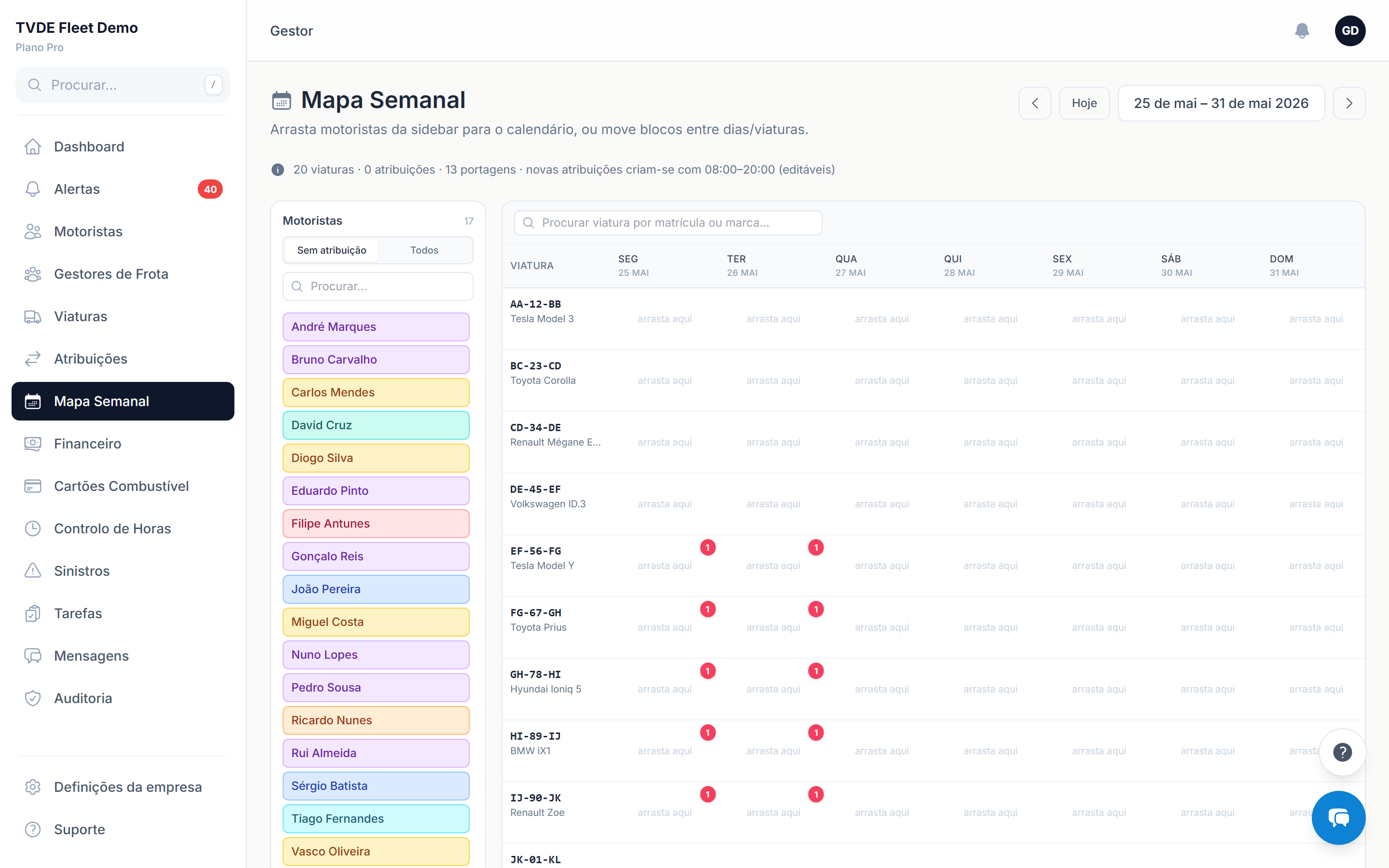The width and height of the screenshot is (1389, 868).
Task: Open the blue chat support bubble
Action: point(1338,817)
